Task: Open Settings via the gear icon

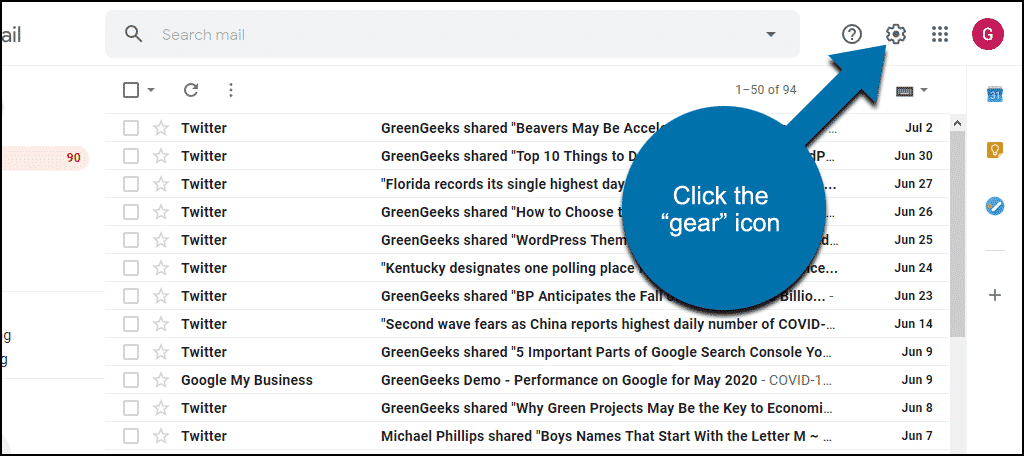Action: click(895, 34)
